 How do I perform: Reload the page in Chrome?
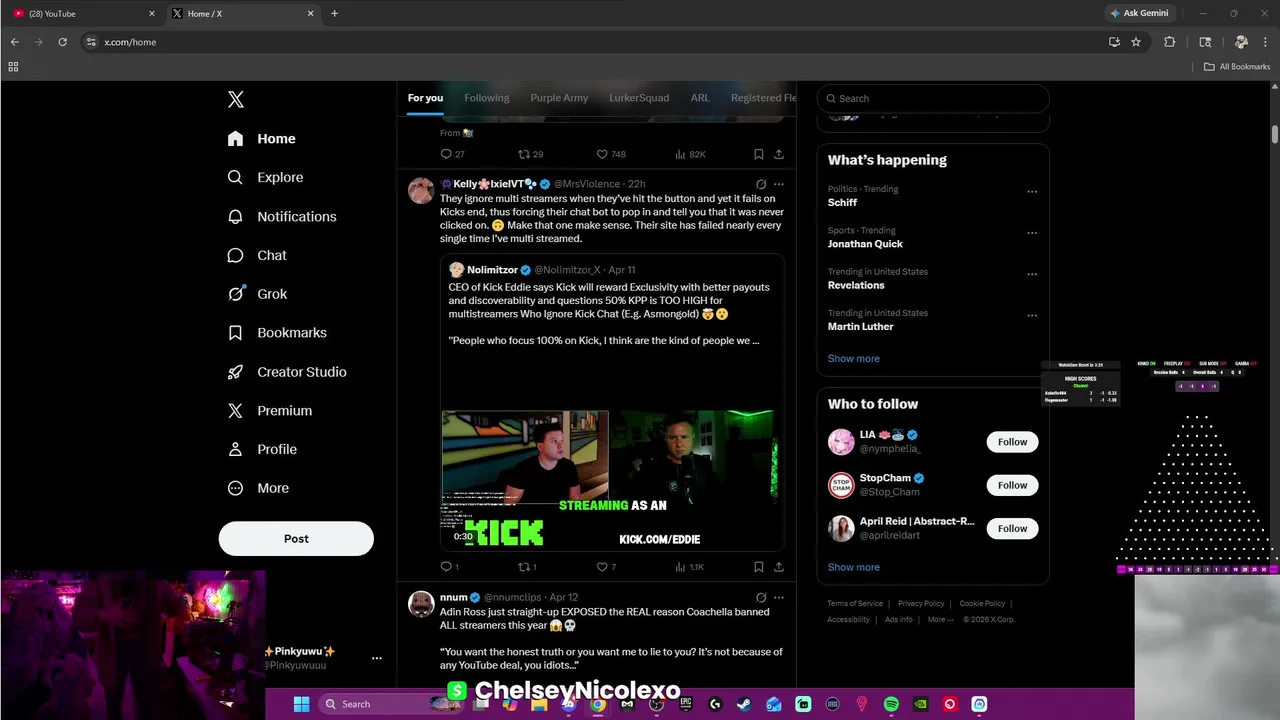pyautogui.click(x=62, y=42)
